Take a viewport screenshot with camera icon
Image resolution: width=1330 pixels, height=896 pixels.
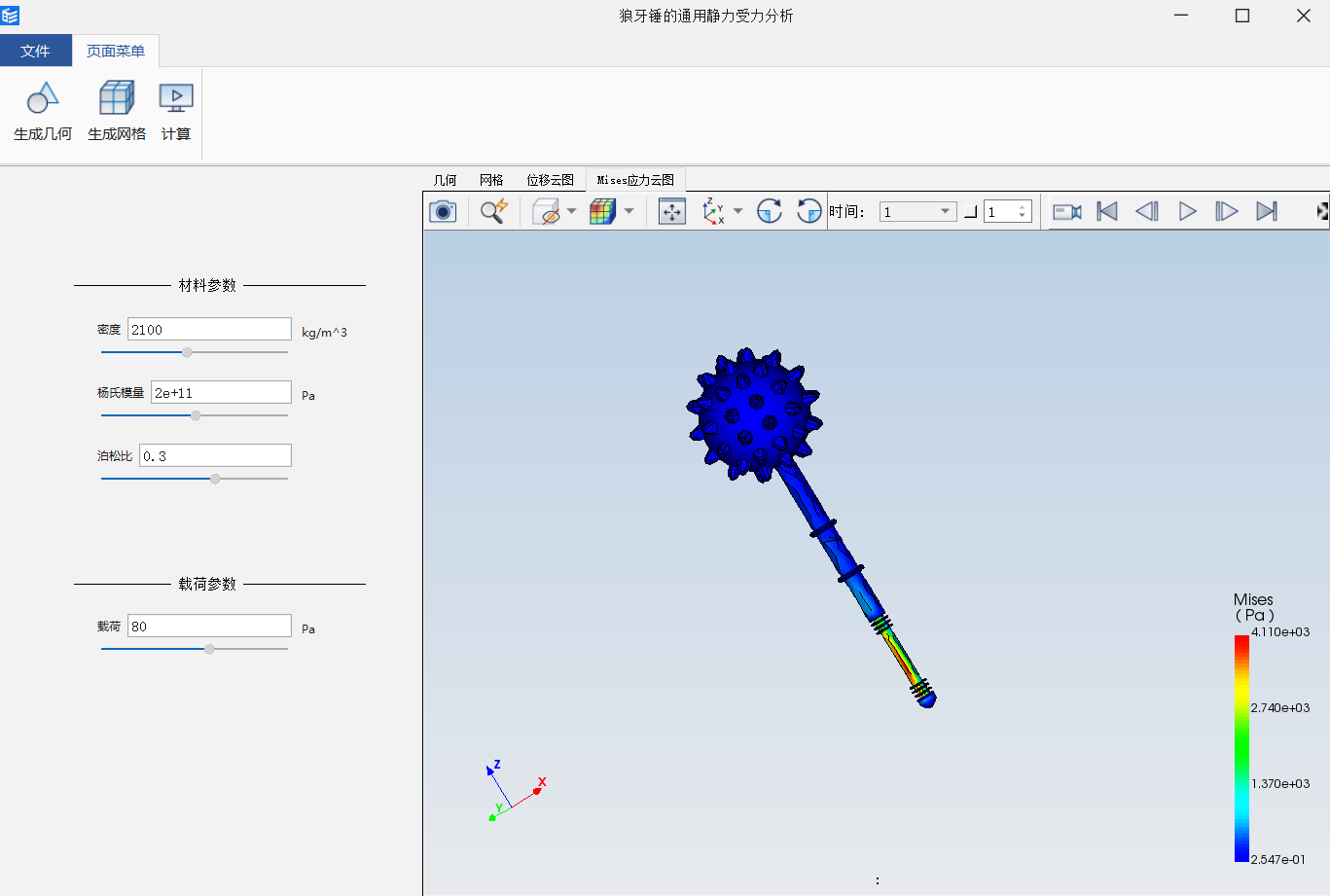click(443, 211)
